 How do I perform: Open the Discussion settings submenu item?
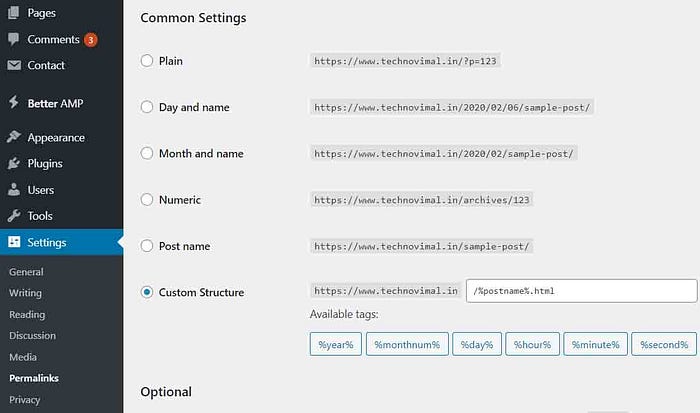tap(33, 335)
